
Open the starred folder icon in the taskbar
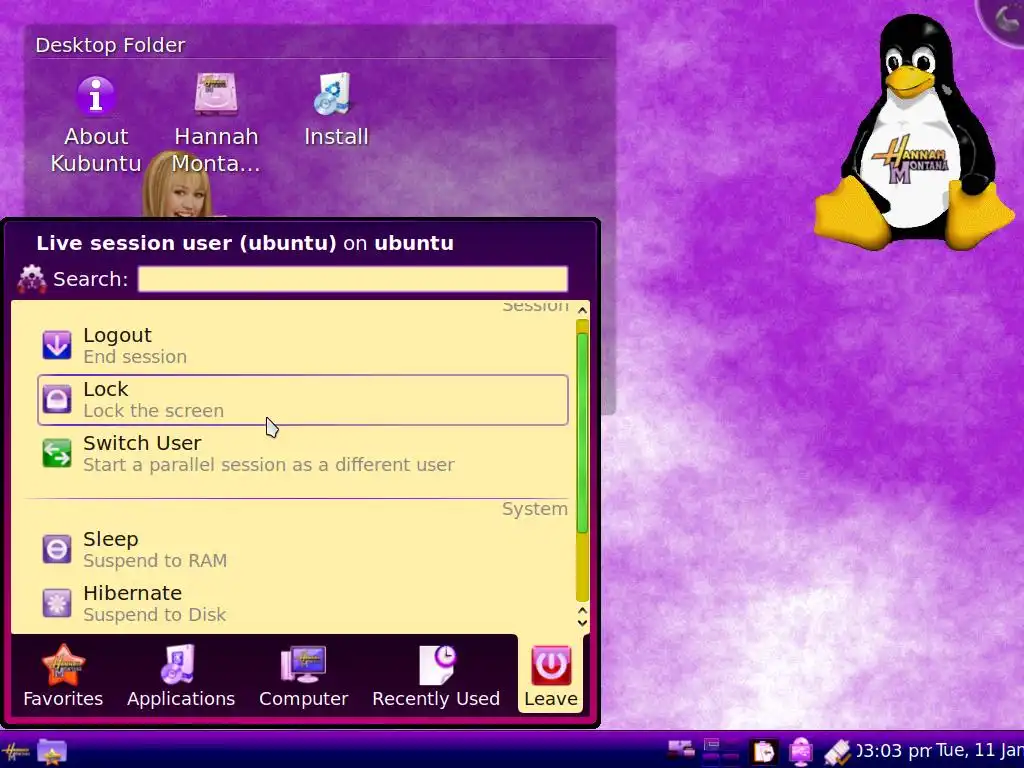(52, 753)
